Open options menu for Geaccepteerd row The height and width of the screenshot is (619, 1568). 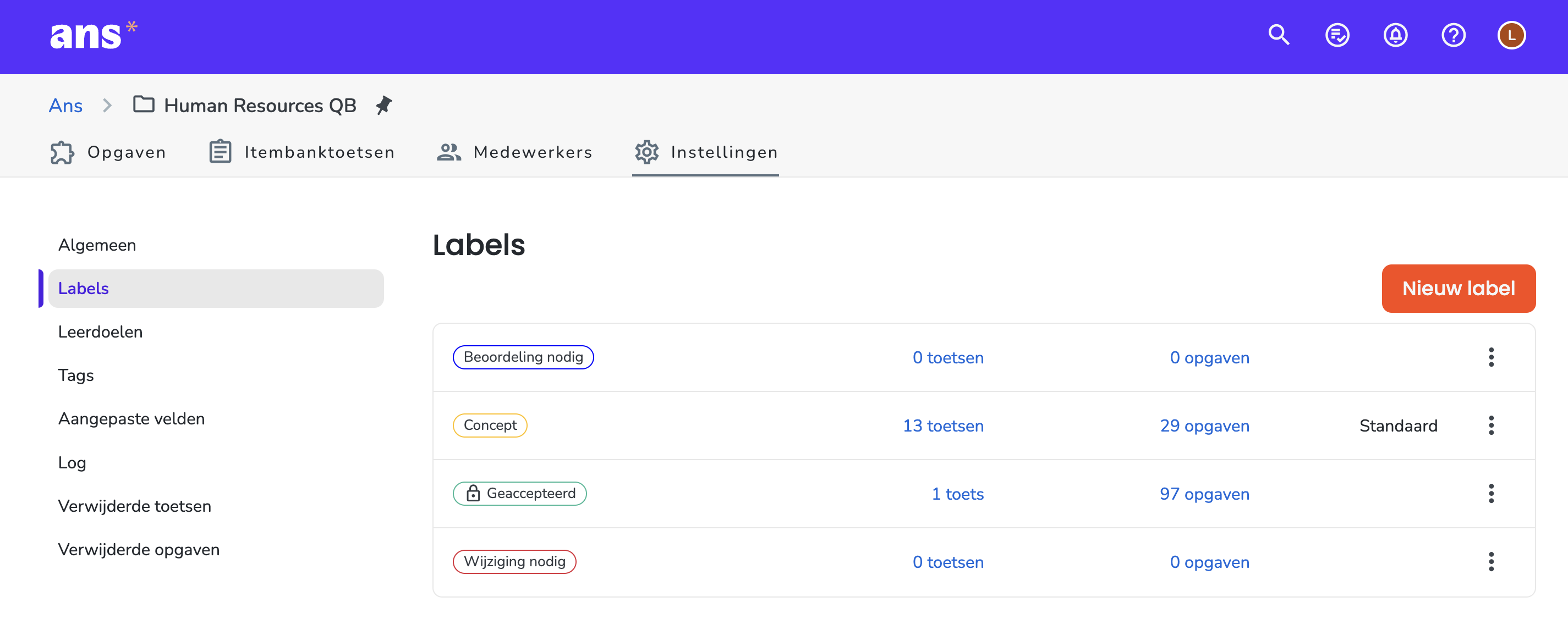click(1492, 493)
